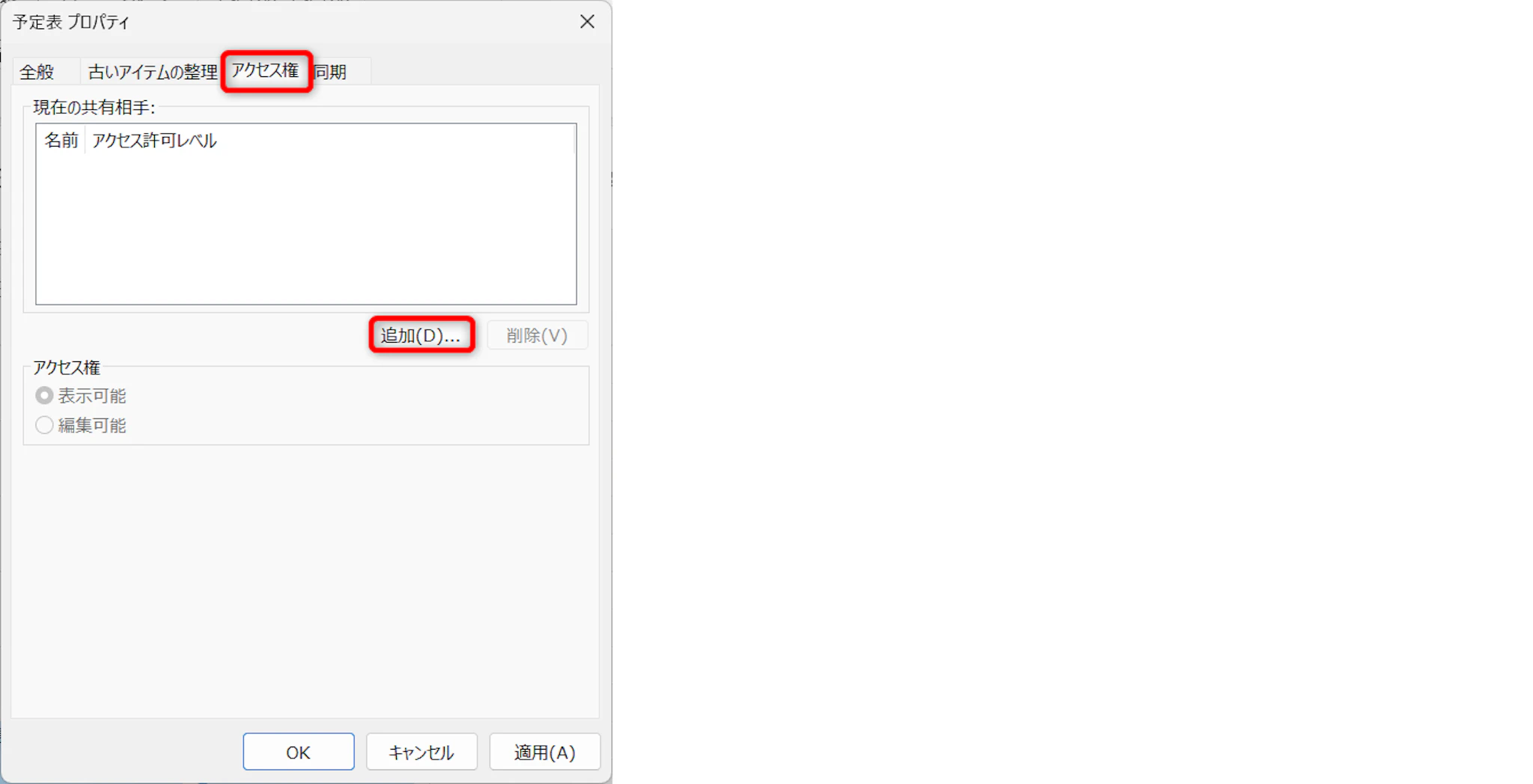The image size is (1533, 784).
Task: Click the キャンセル button
Action: click(x=421, y=752)
